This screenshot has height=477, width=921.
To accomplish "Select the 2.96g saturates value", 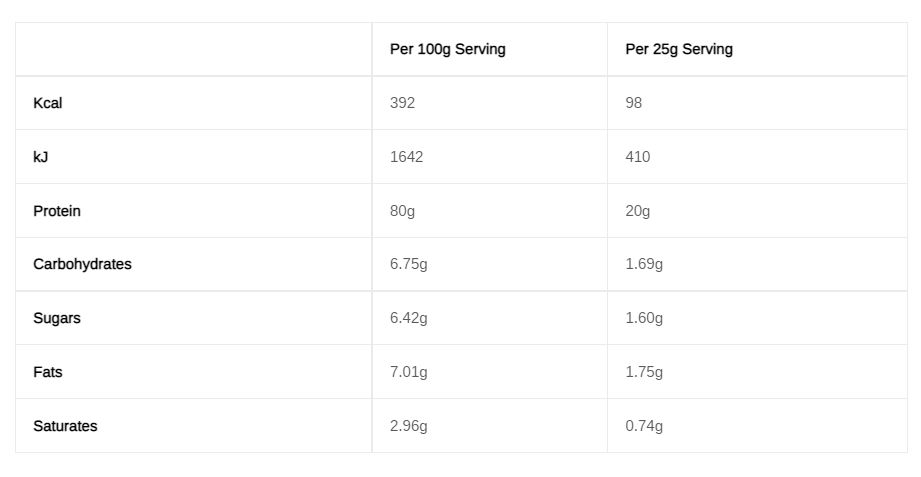I will point(409,426).
